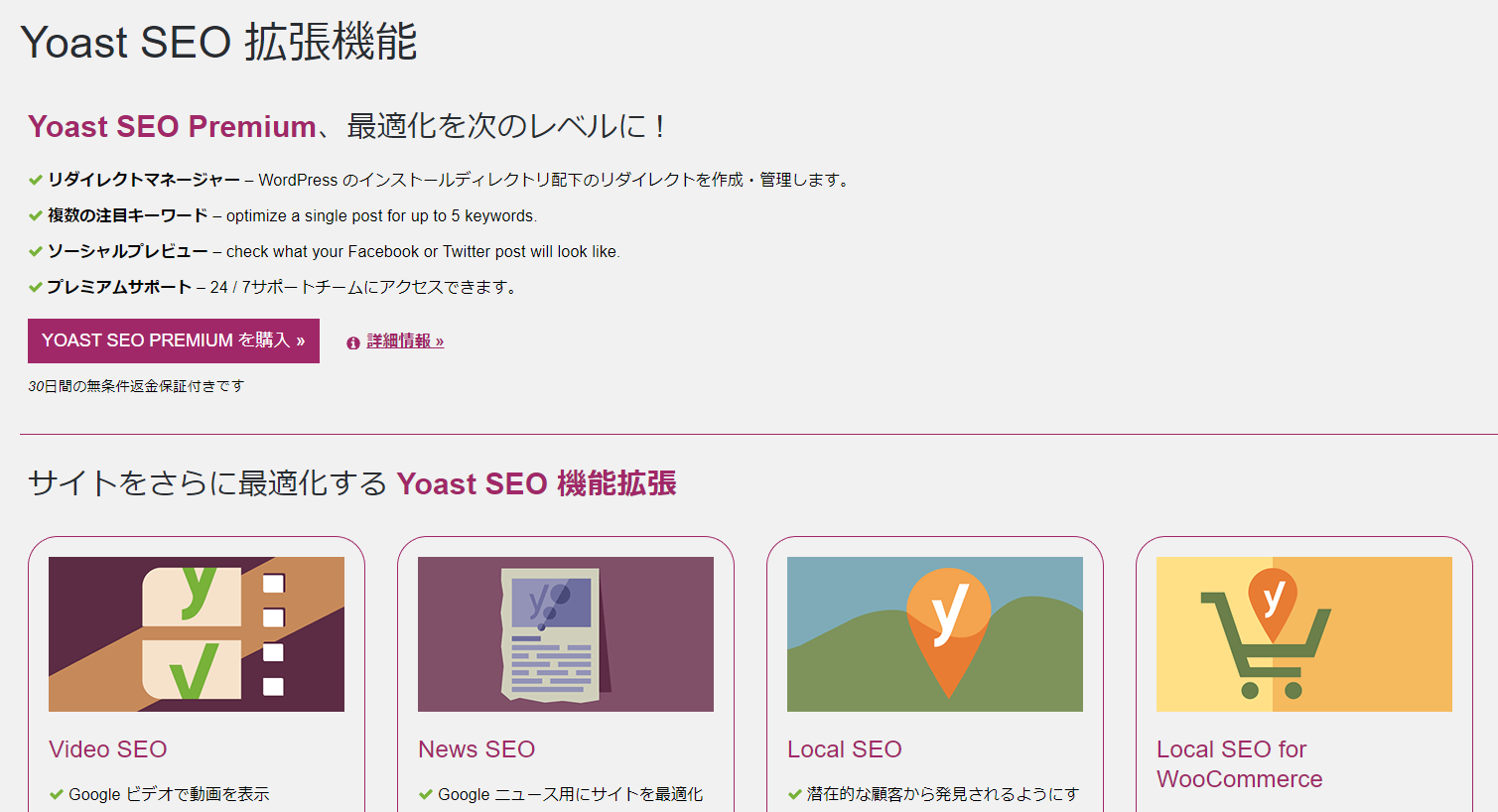The height and width of the screenshot is (812, 1498).
Task: Click the checkmark icon beside ソーシャルプレビュー
Action: click(x=36, y=252)
